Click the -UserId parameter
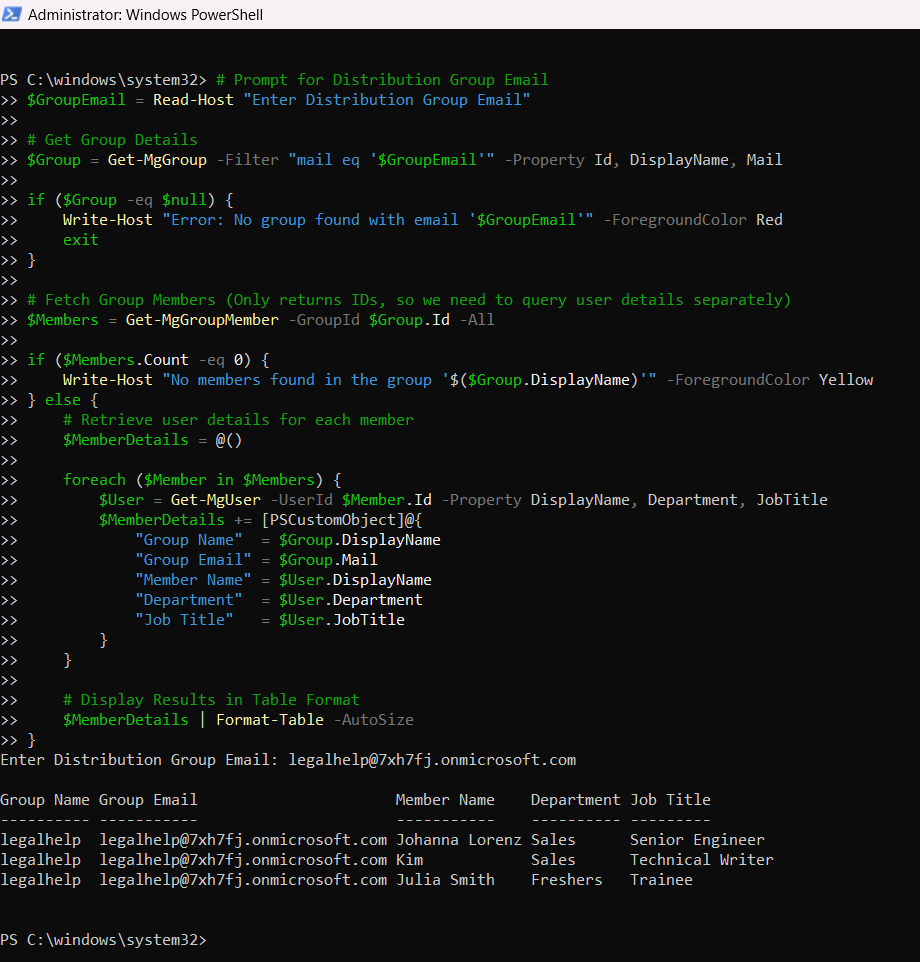 [301, 500]
